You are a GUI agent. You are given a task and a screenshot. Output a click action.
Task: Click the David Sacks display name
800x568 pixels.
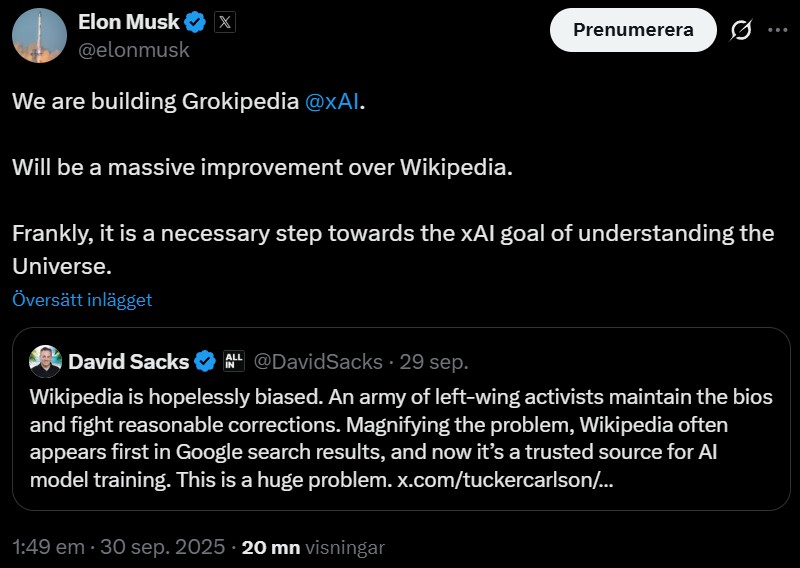[129, 360]
